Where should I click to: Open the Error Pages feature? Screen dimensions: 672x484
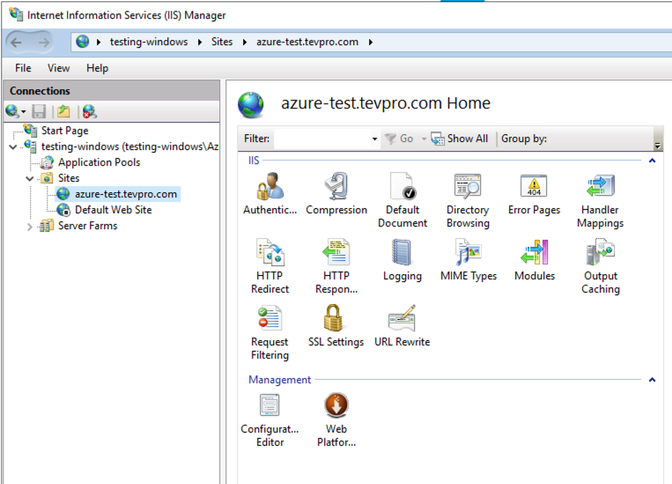pyautogui.click(x=534, y=193)
